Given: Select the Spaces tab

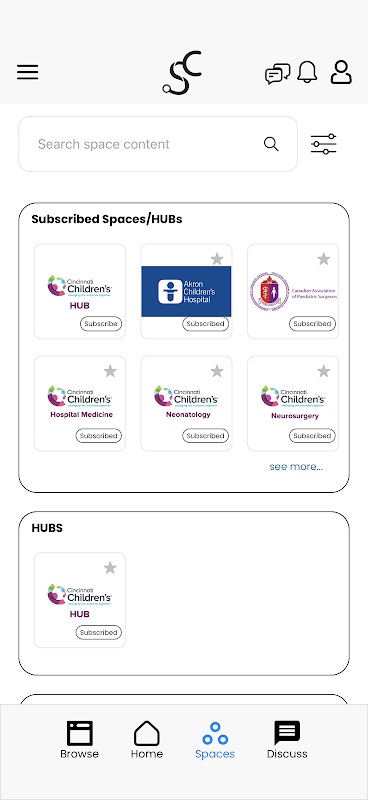Looking at the screenshot, I should 215,740.
